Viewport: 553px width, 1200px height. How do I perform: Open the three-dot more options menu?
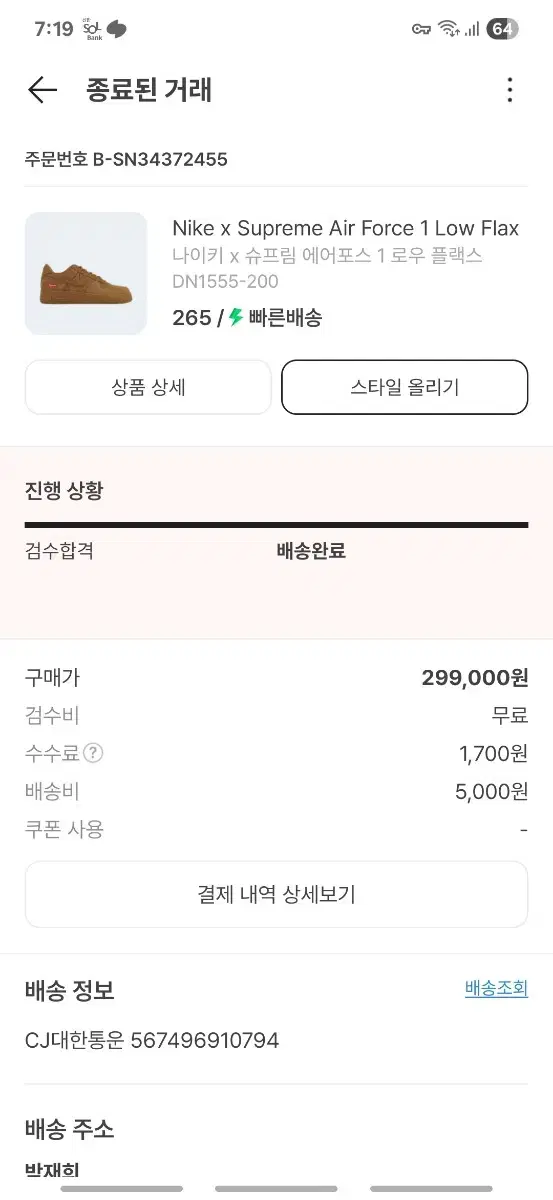pos(510,90)
